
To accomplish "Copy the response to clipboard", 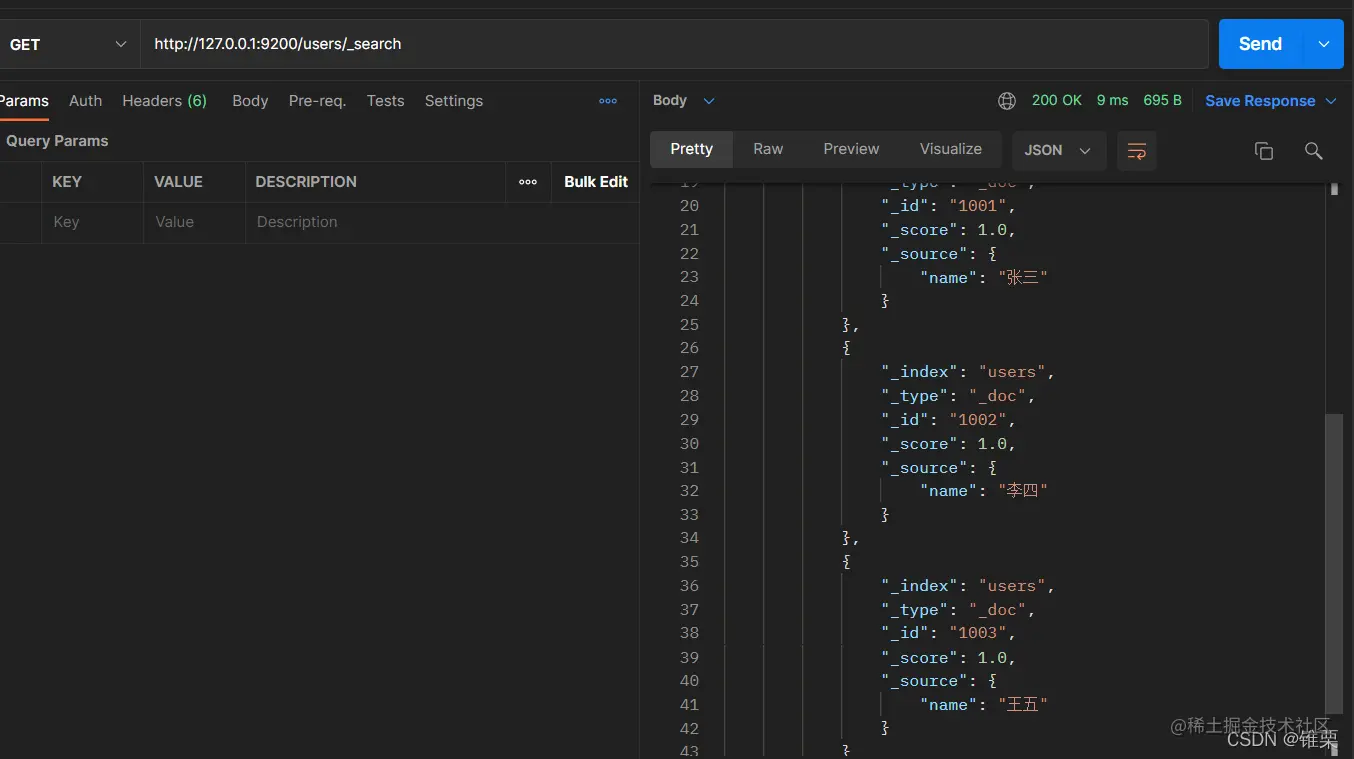I will coord(1264,151).
